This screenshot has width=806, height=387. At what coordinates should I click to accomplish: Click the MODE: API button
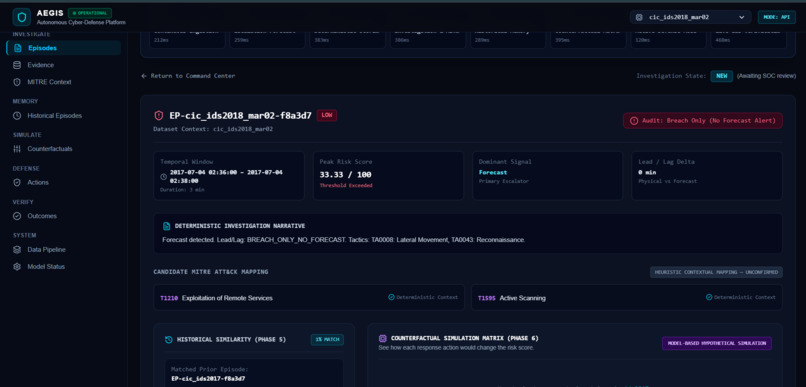pyautogui.click(x=777, y=17)
